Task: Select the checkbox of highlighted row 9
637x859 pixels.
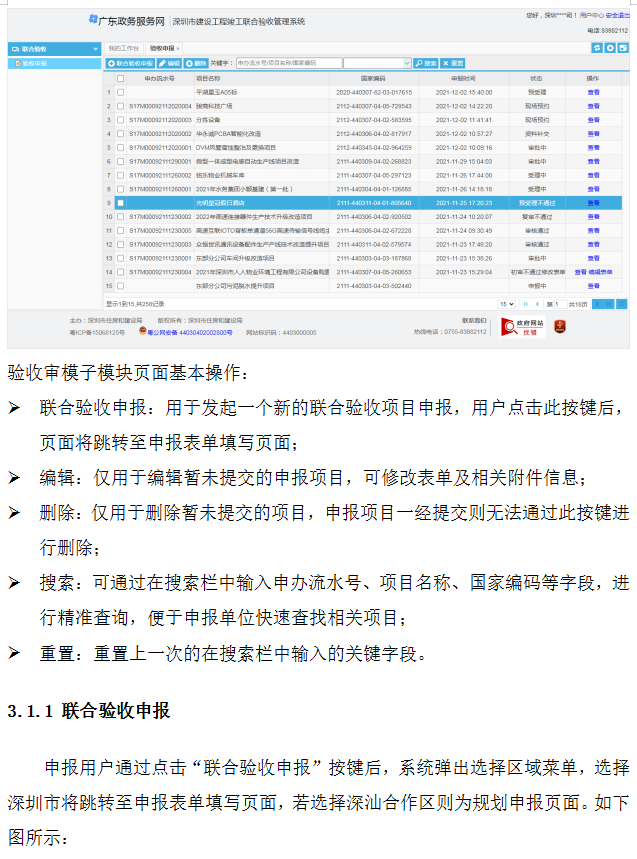Action: tap(121, 202)
